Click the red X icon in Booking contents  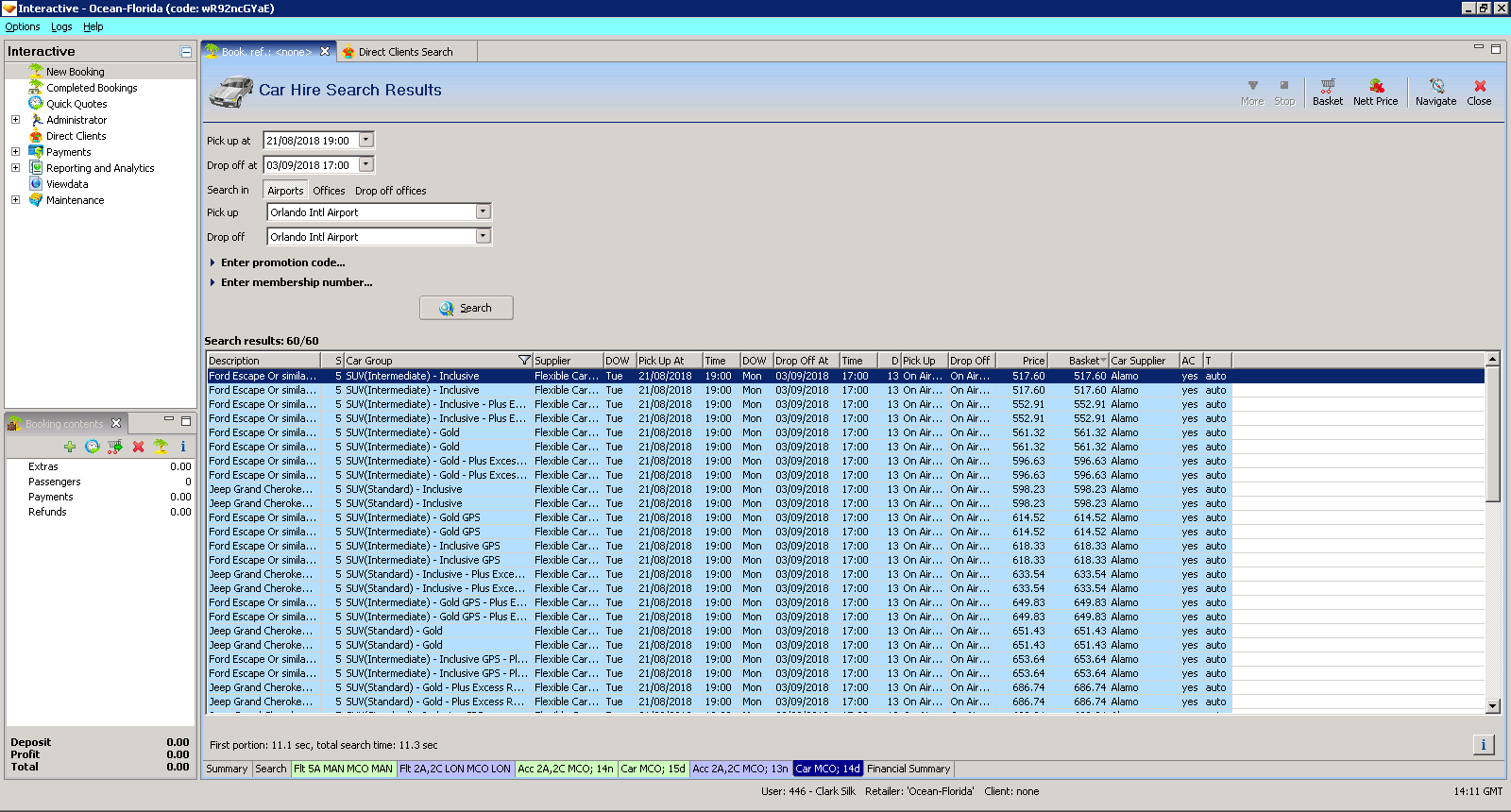(x=138, y=447)
